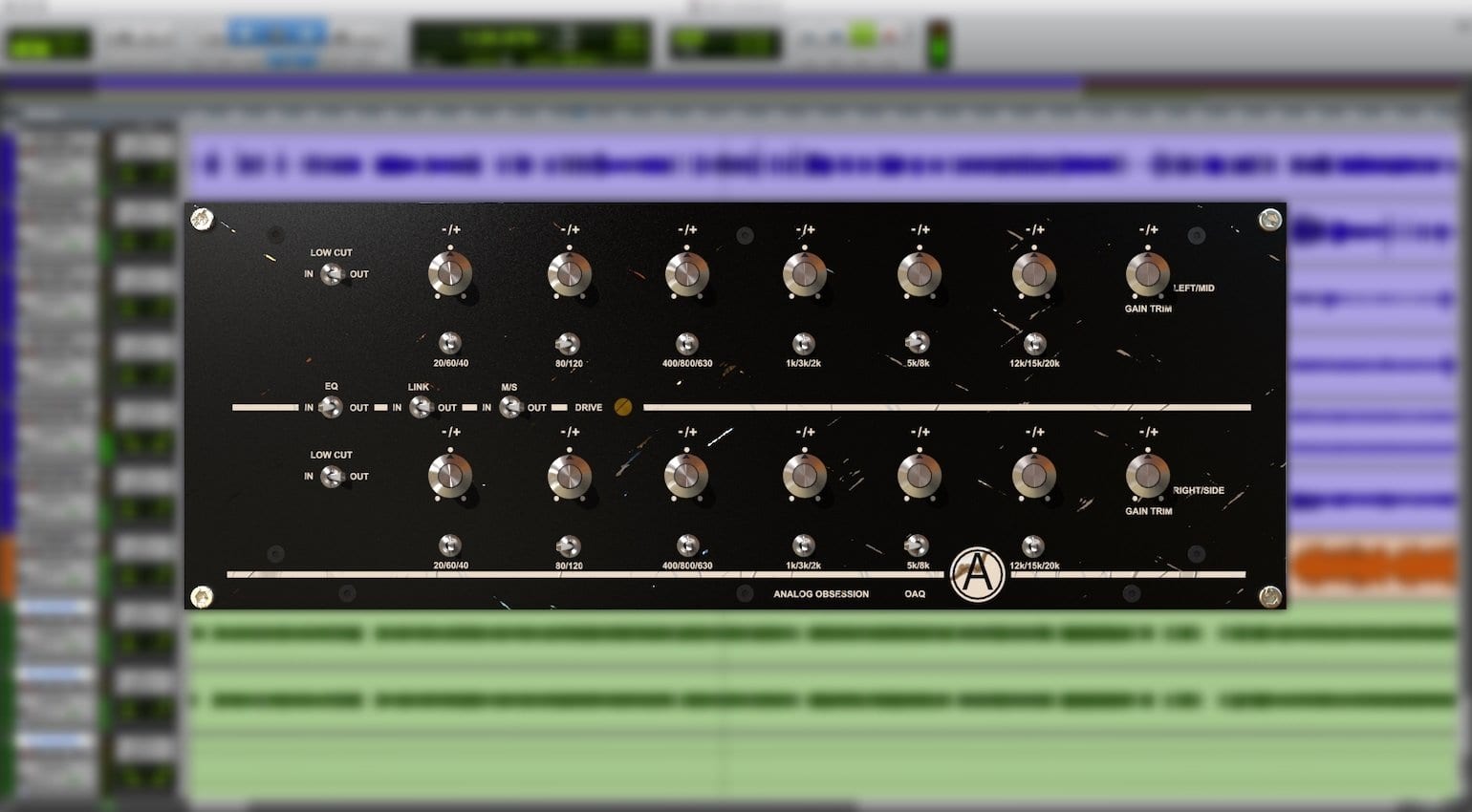Click the Left/Mid gain knob above 400/800/630
This screenshot has height=812, width=1472.
687,274
